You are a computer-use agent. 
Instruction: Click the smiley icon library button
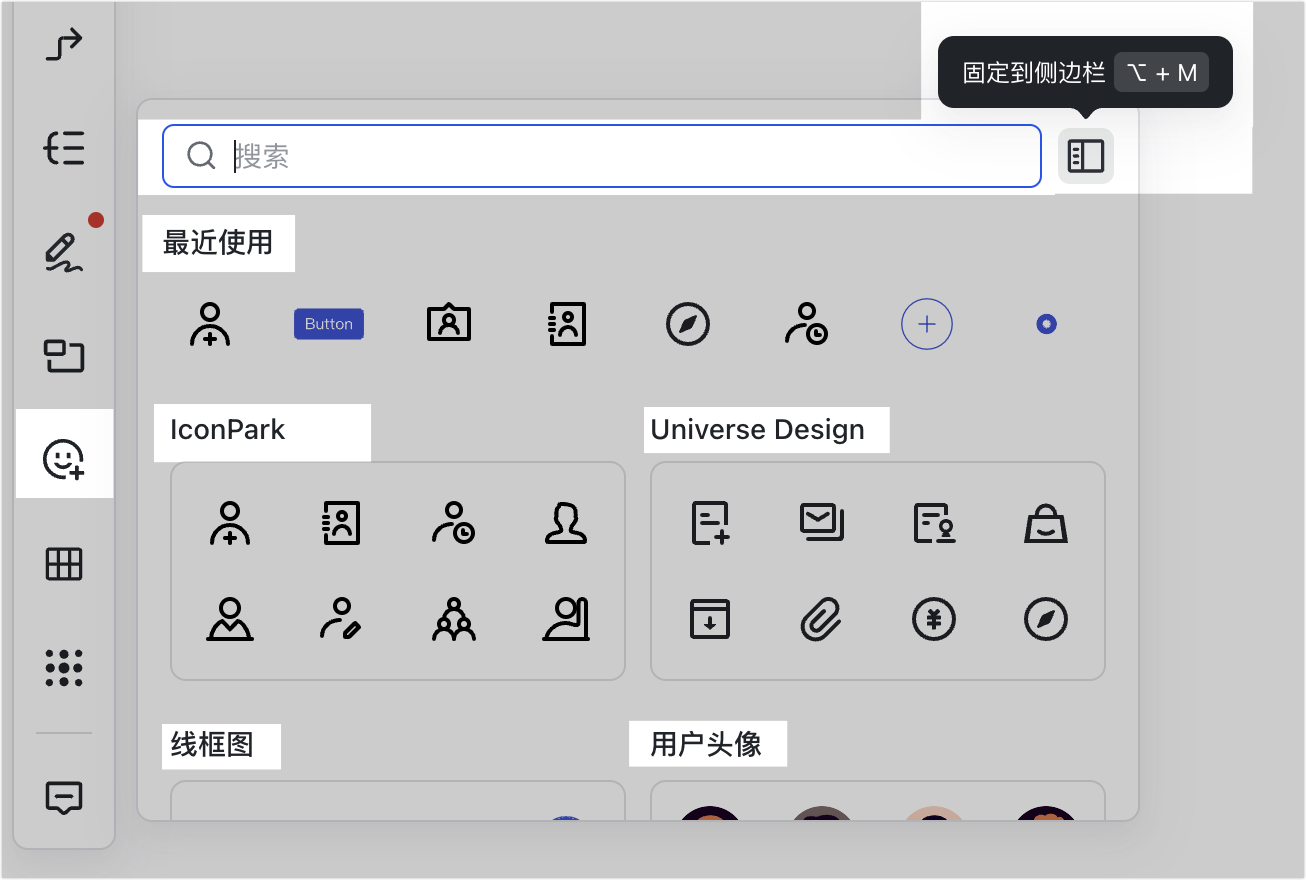[x=65, y=459]
